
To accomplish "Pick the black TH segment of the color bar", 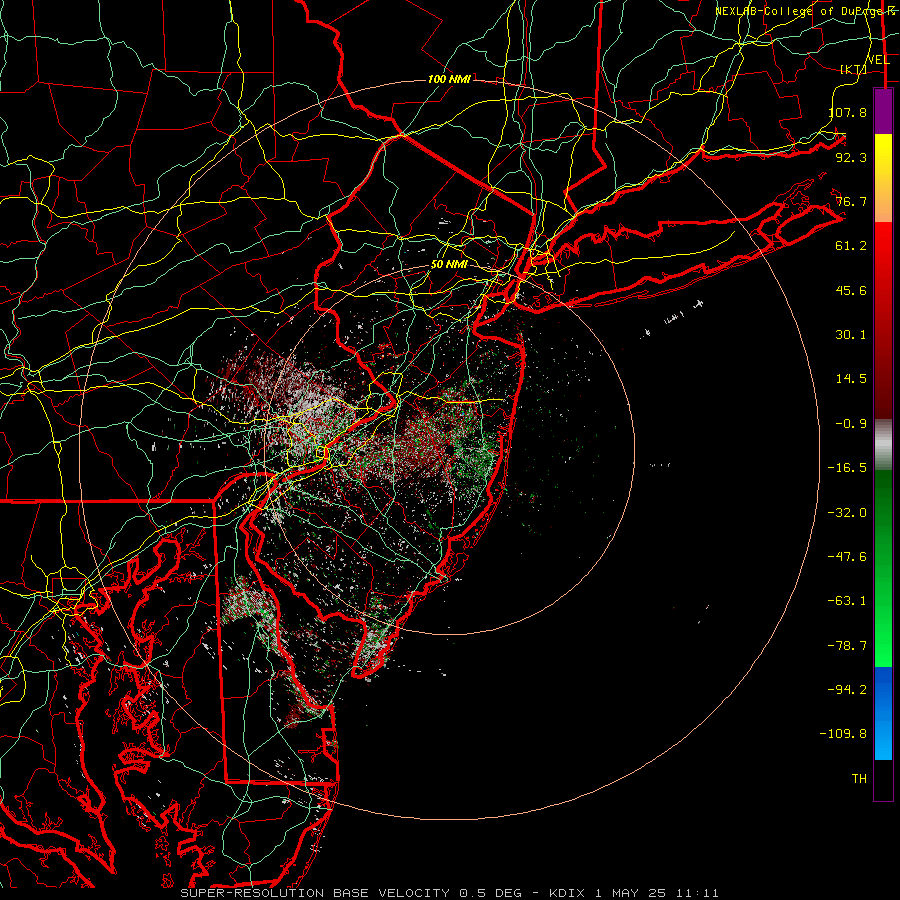I will tap(883, 779).
